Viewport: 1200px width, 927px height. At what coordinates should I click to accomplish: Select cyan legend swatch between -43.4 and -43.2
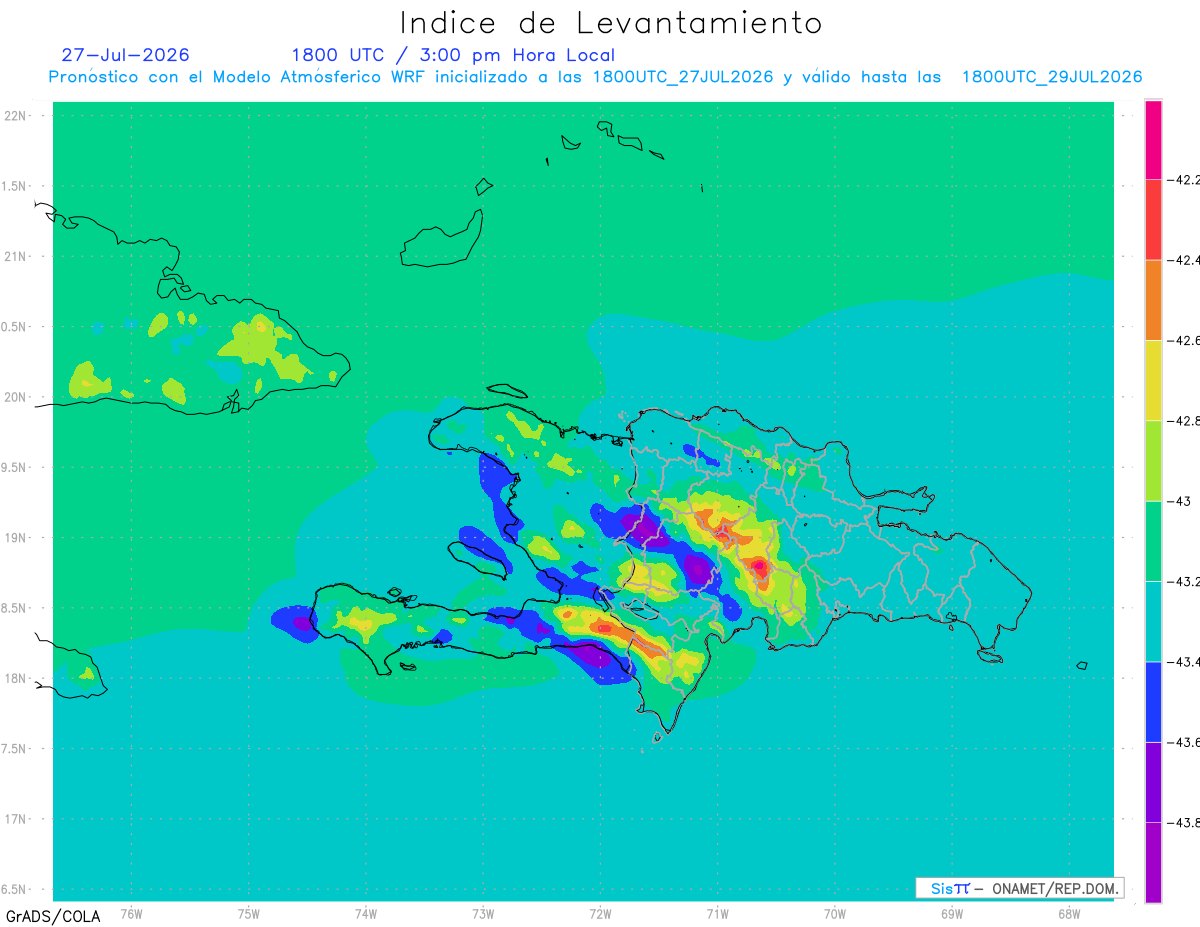(x=1153, y=621)
